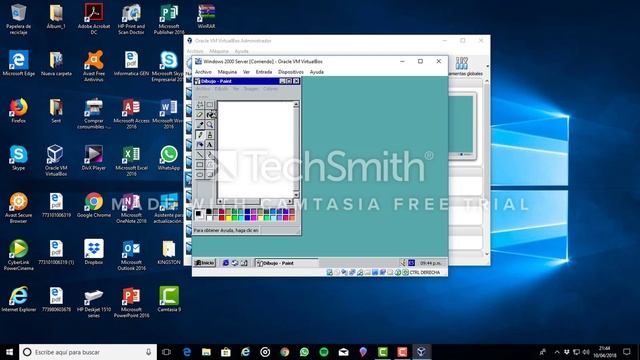
Task: Open the Dispositivos menu of the VM window
Action: pos(291,72)
